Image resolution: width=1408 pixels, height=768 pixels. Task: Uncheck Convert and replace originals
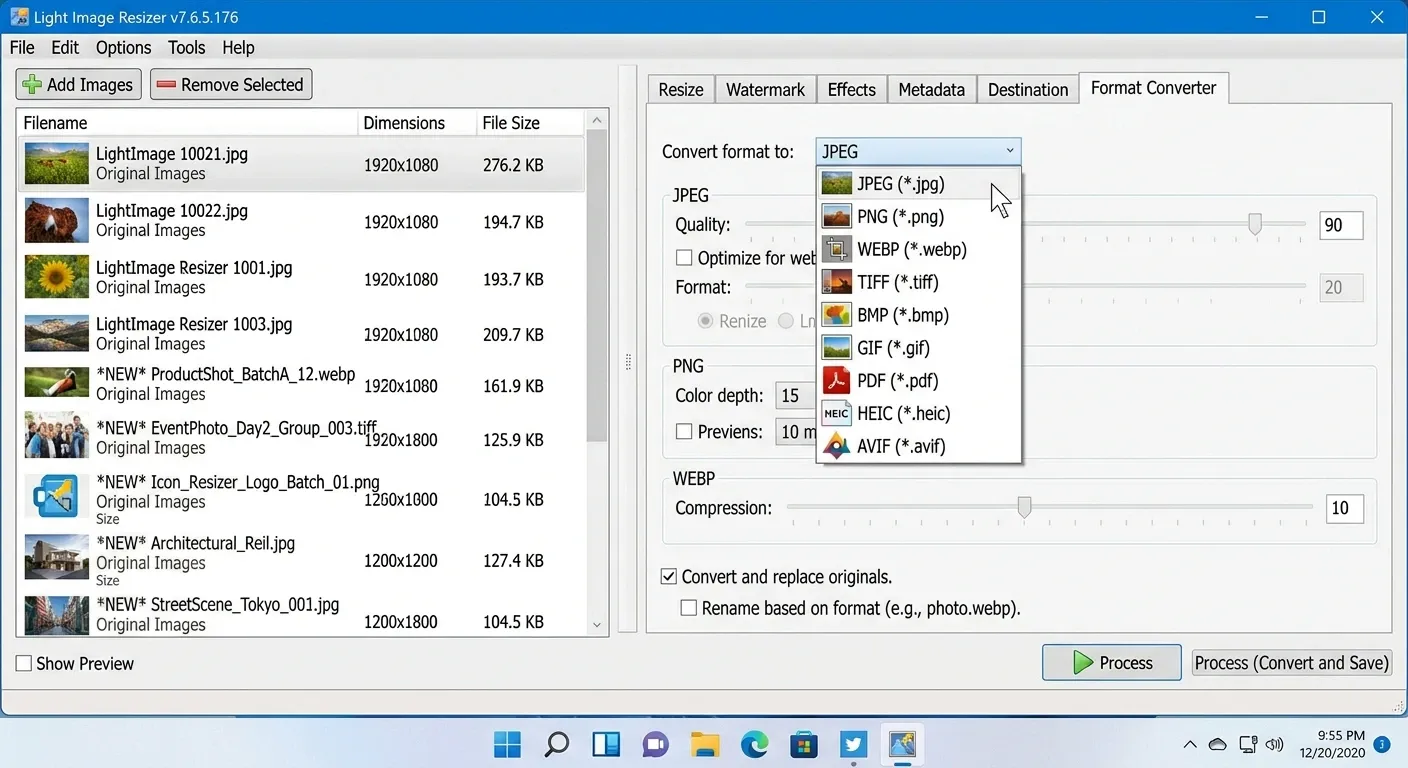[x=668, y=577]
